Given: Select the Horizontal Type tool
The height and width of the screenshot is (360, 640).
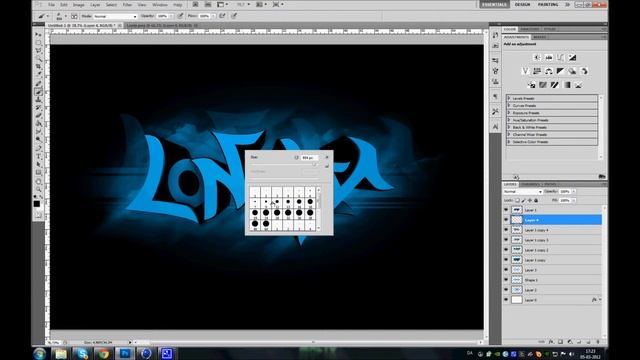Looking at the screenshot, I should pos(38,156).
